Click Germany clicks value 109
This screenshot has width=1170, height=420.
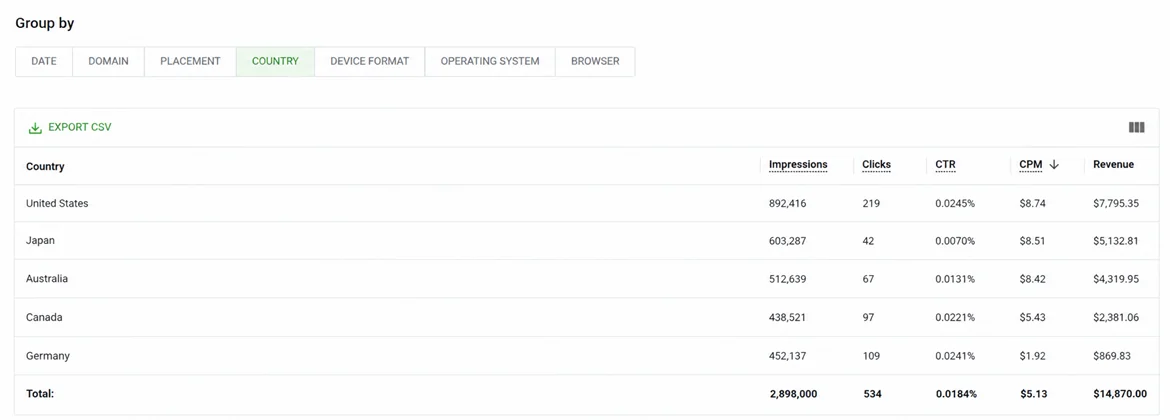point(871,356)
